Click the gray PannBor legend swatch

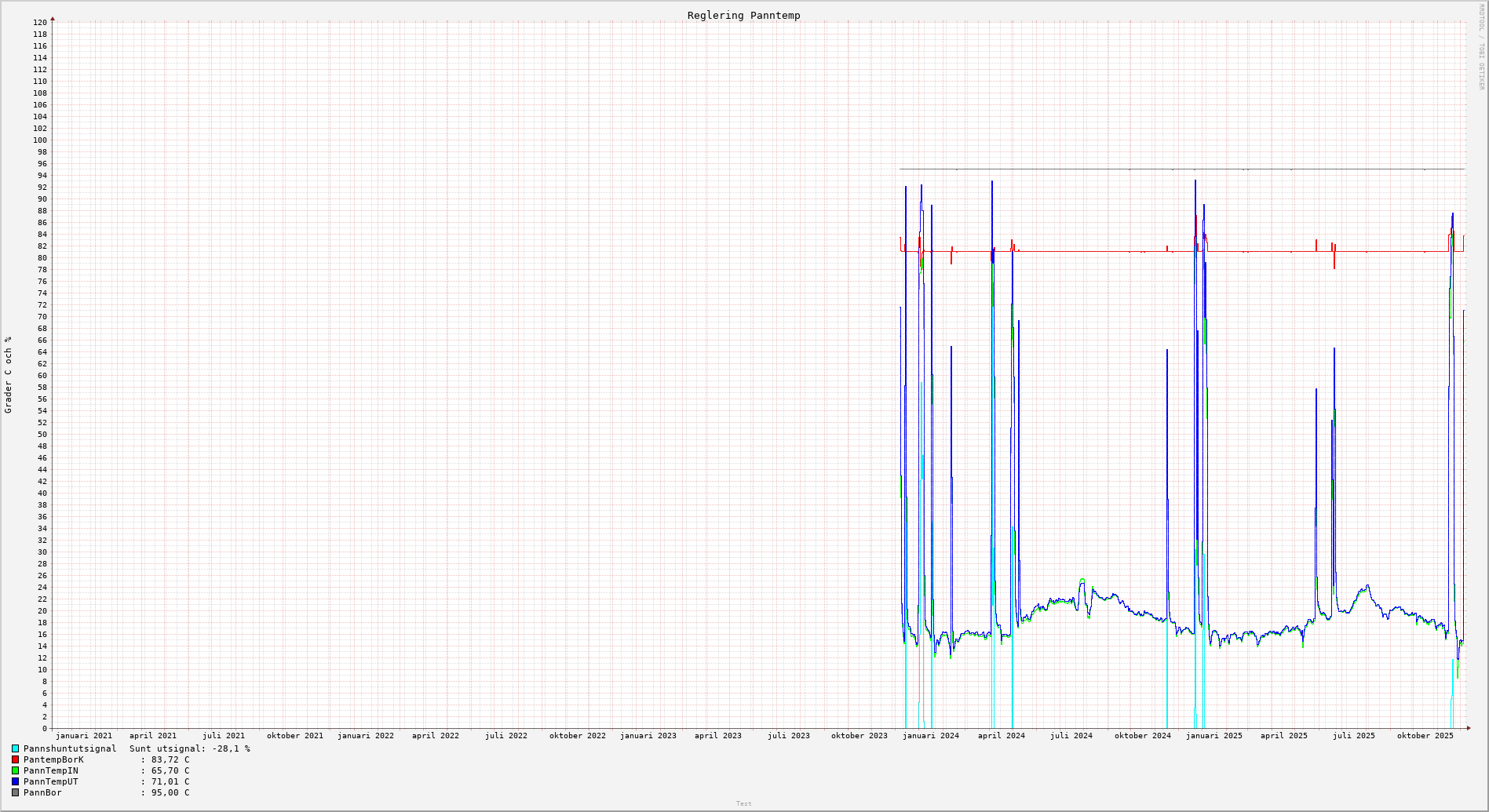(x=15, y=793)
